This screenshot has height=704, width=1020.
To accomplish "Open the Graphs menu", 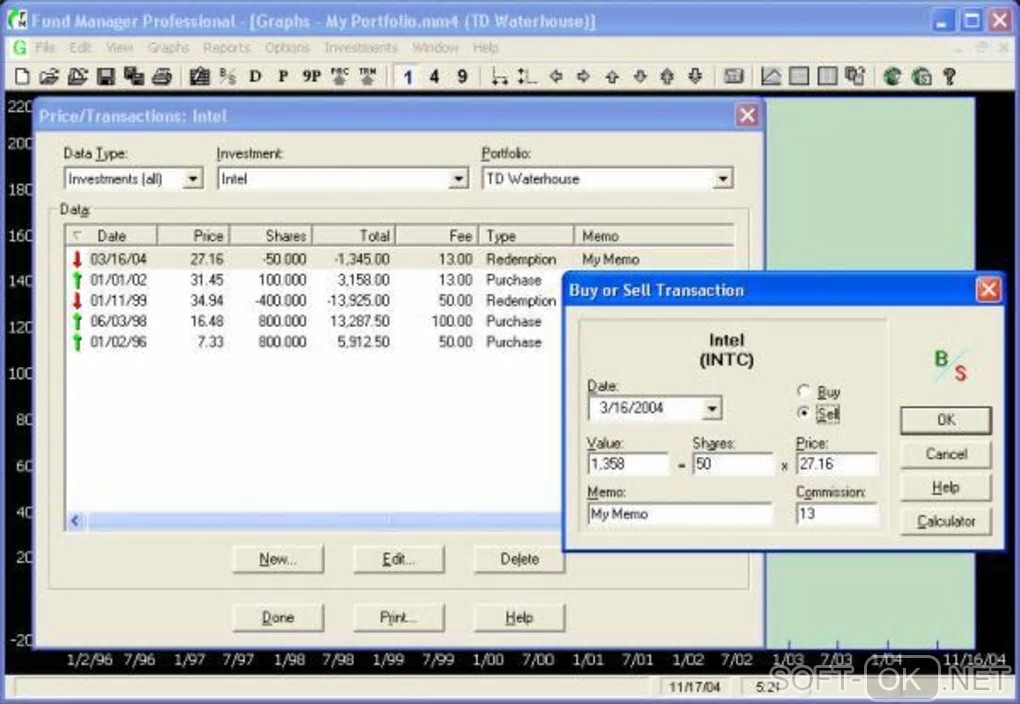I will click(x=168, y=47).
